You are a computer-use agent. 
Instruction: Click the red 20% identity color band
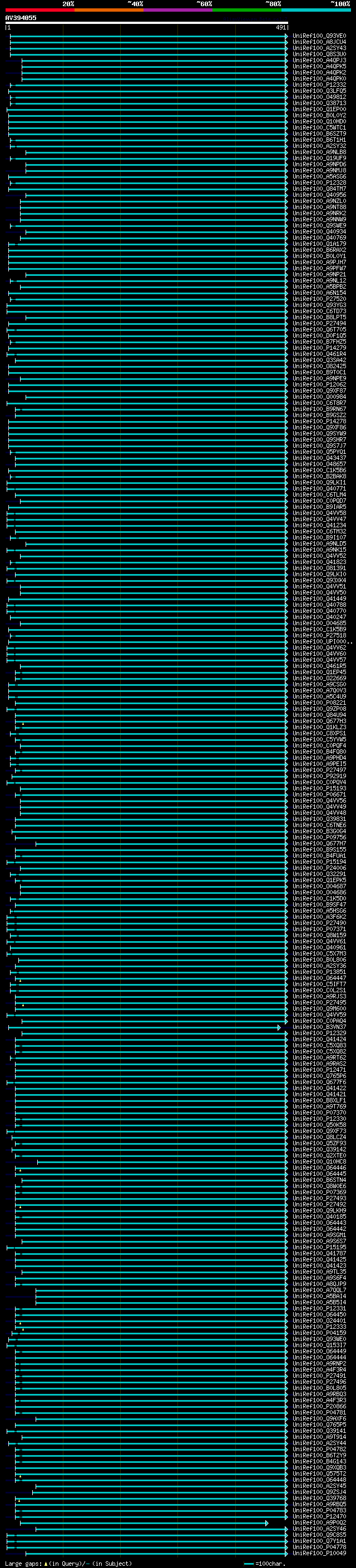click(x=39, y=11)
